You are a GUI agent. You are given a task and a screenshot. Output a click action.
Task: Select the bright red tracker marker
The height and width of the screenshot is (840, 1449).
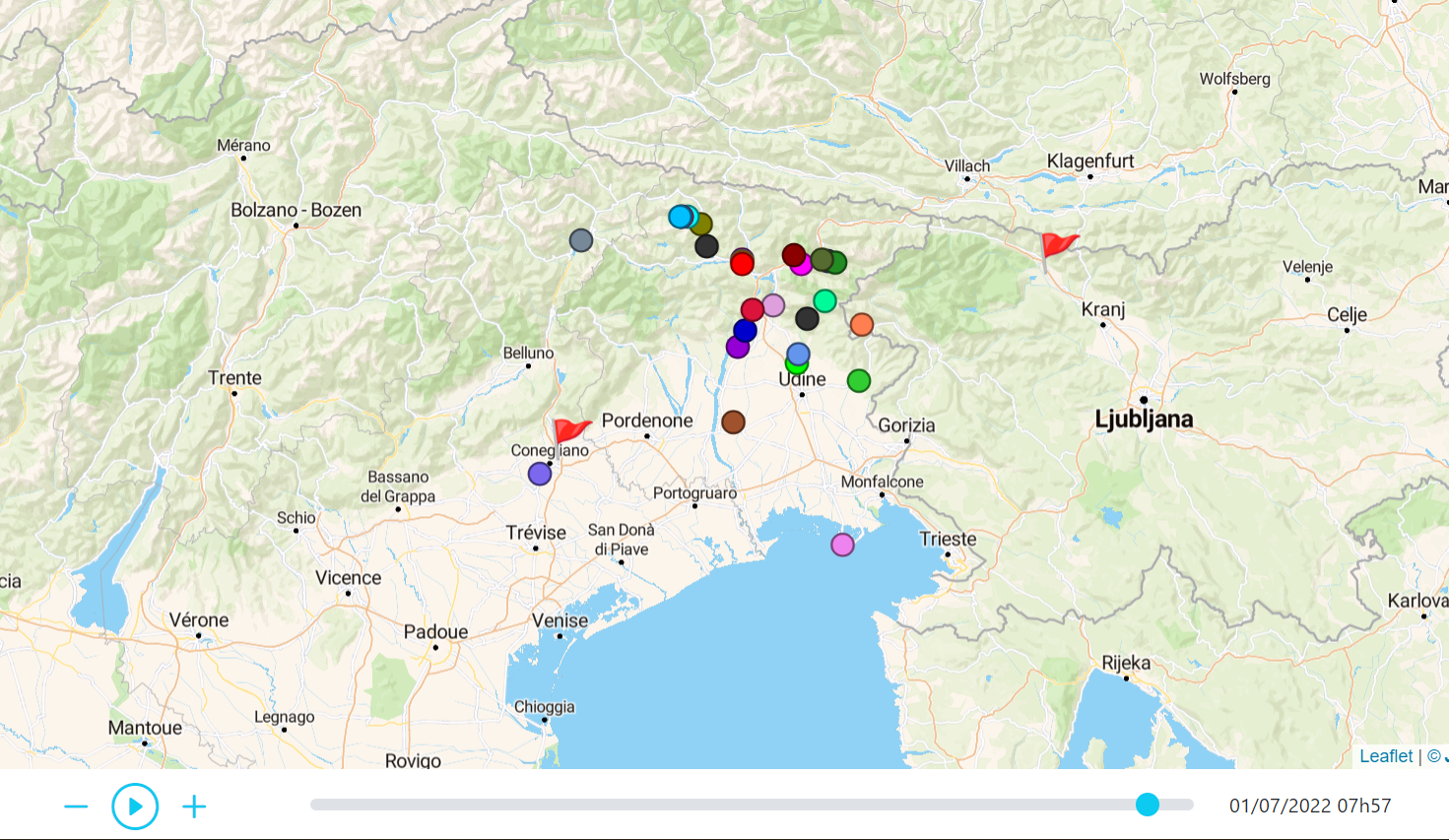click(742, 264)
